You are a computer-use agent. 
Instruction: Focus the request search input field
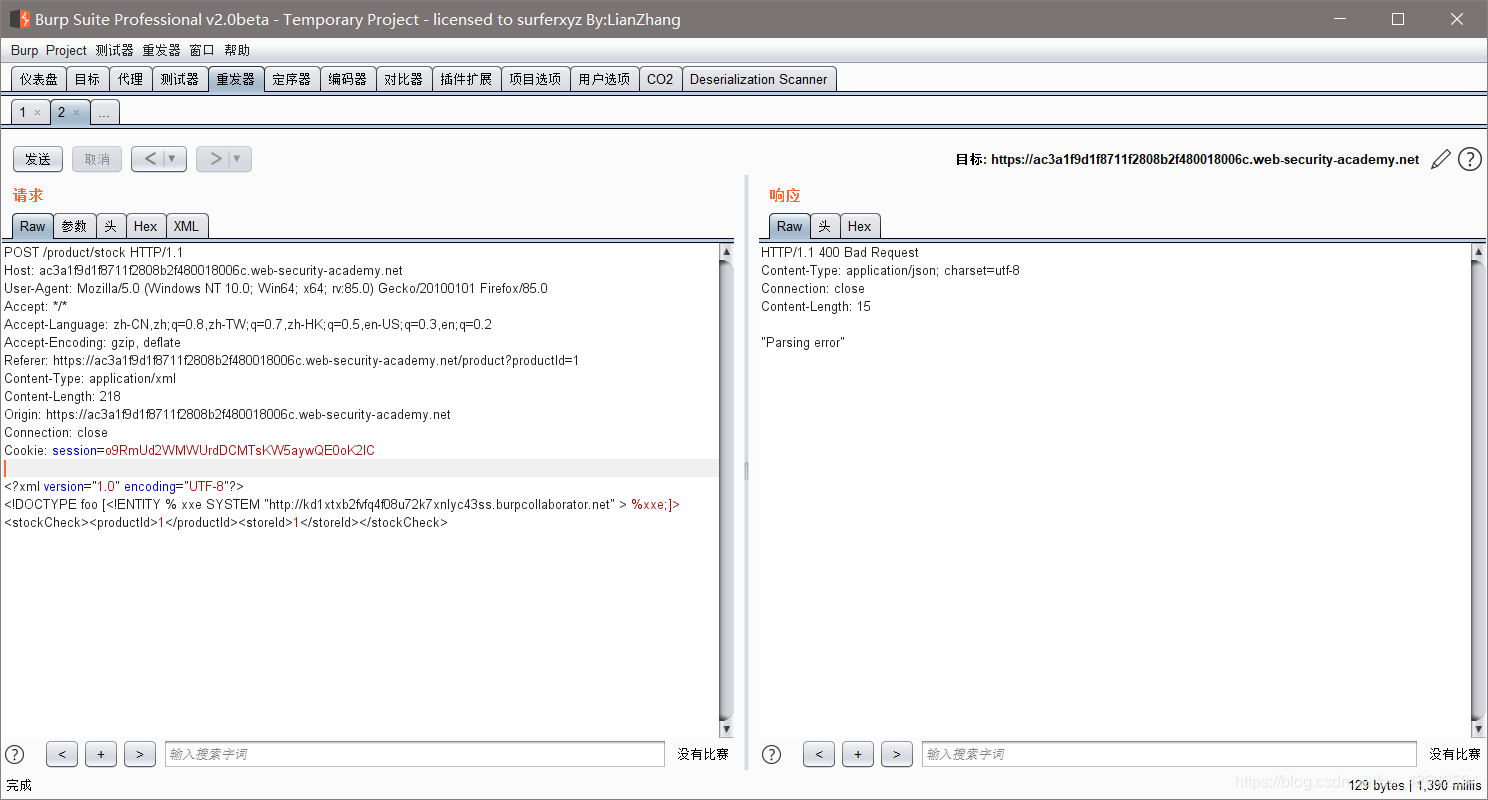[414, 754]
